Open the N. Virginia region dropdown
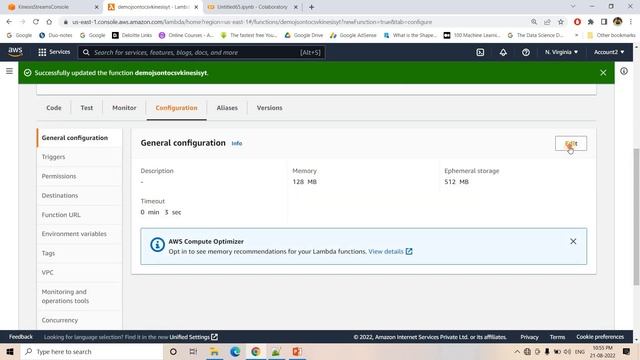Viewport: 640px width, 360px height. pyautogui.click(x=561, y=52)
